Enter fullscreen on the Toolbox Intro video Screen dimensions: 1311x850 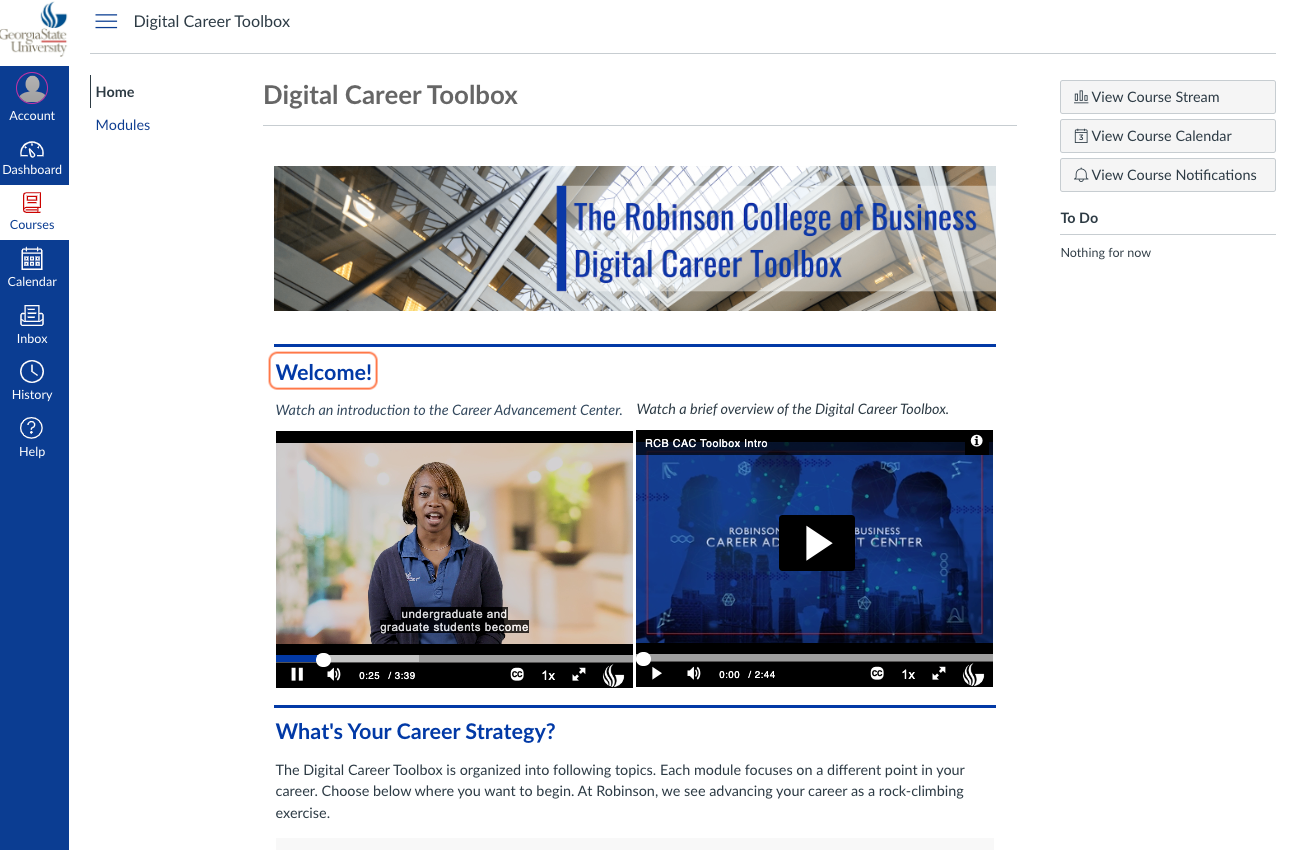click(x=939, y=675)
